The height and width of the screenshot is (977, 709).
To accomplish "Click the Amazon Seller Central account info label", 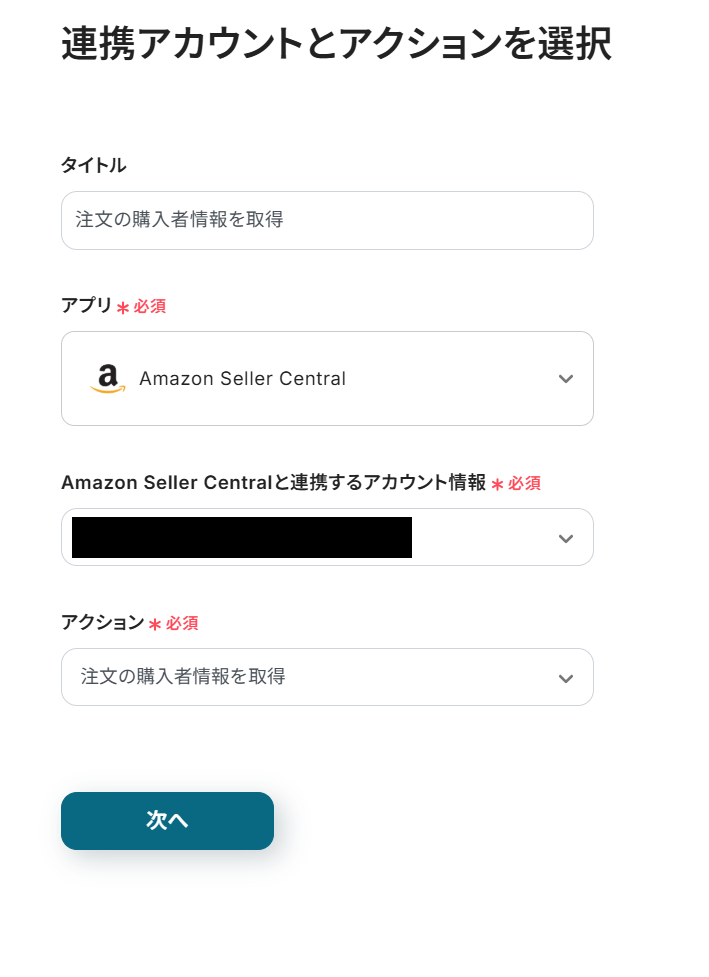I will pyautogui.click(x=273, y=483).
